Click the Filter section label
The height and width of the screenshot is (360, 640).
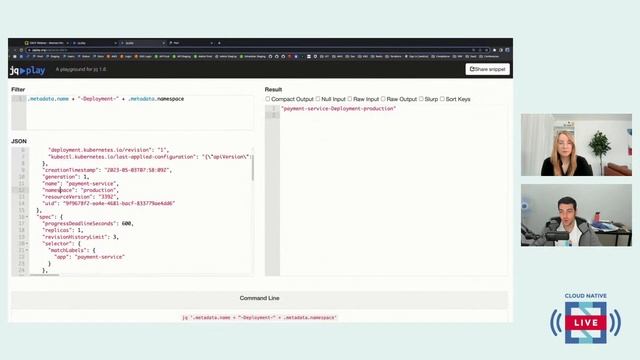point(18,89)
